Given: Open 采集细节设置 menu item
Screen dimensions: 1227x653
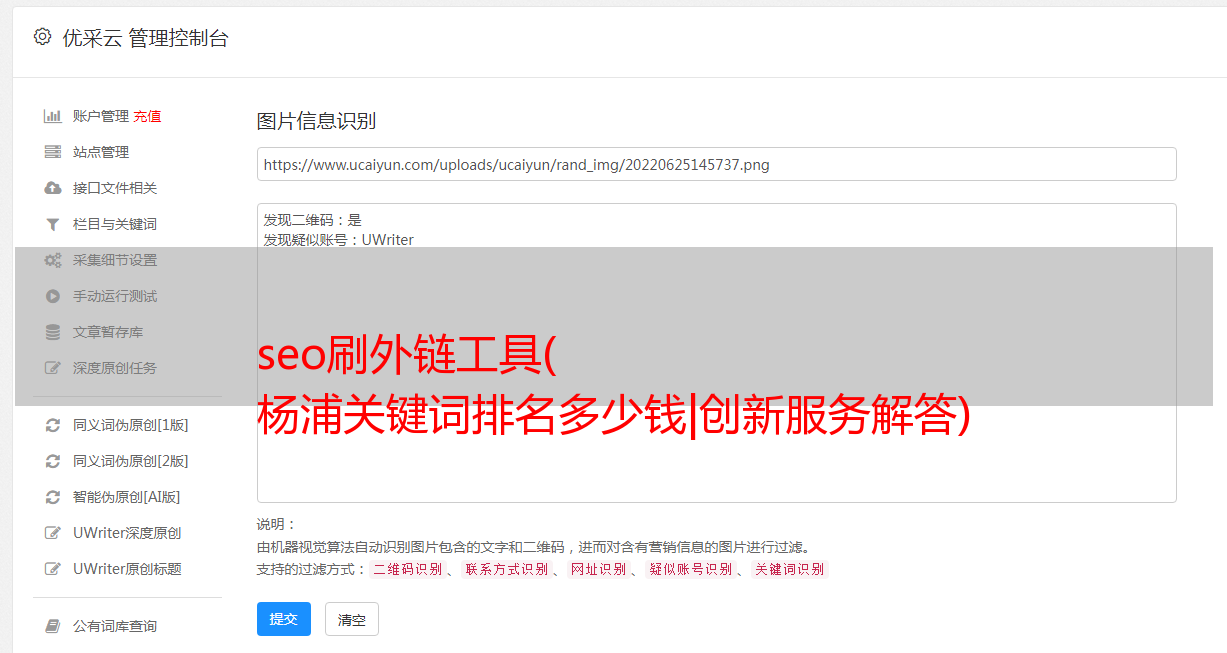Looking at the screenshot, I should click(115, 260).
